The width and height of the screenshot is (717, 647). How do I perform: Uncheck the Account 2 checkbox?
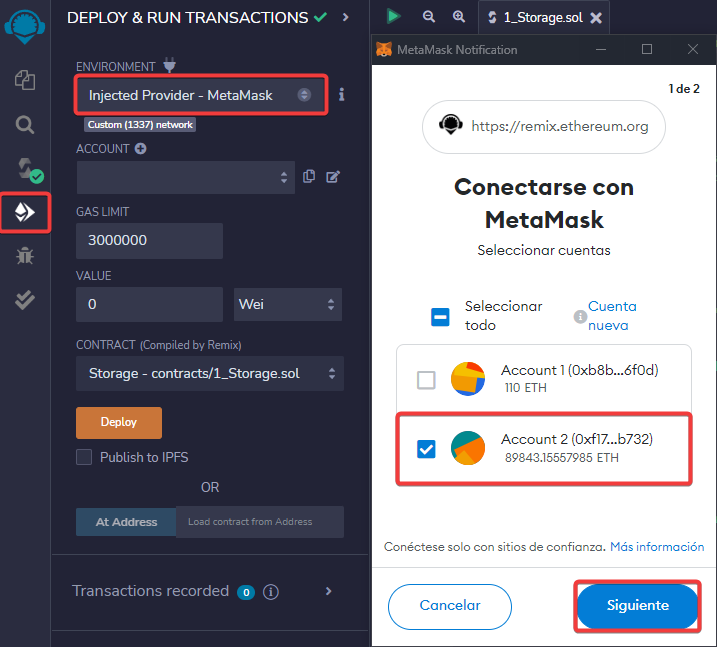pyautogui.click(x=426, y=449)
